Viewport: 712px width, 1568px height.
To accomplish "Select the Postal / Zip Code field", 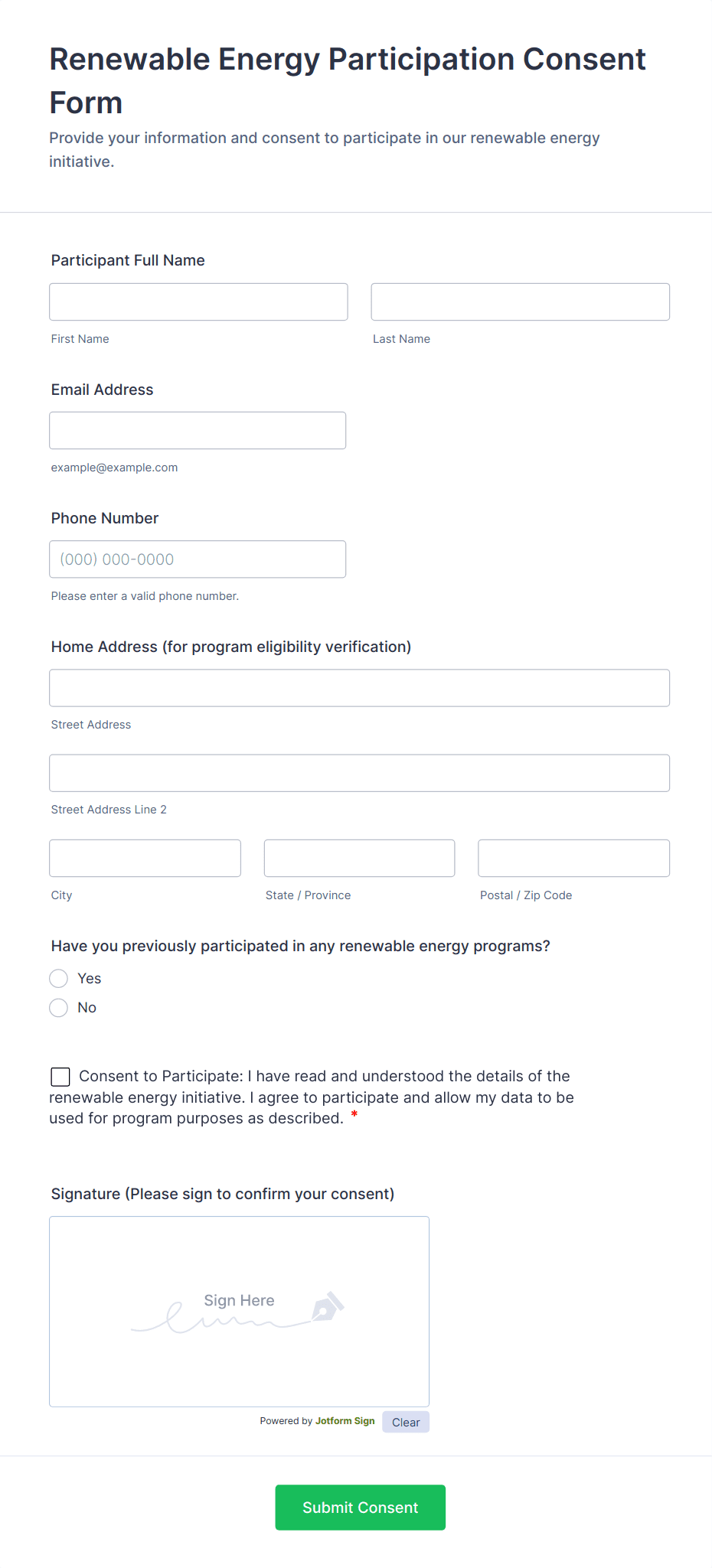I will click(573, 859).
